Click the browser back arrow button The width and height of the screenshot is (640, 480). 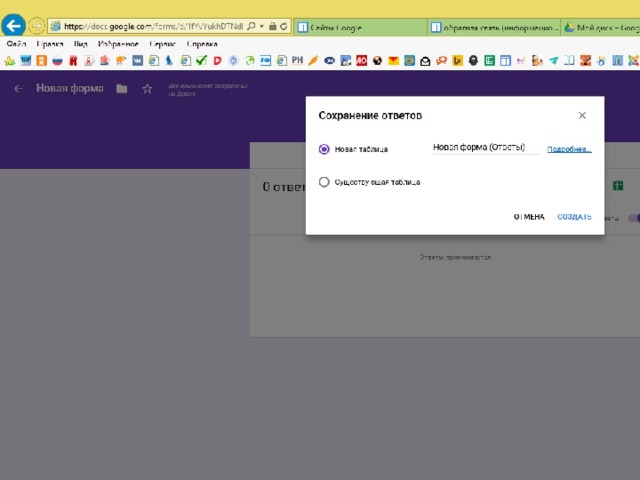13,25
